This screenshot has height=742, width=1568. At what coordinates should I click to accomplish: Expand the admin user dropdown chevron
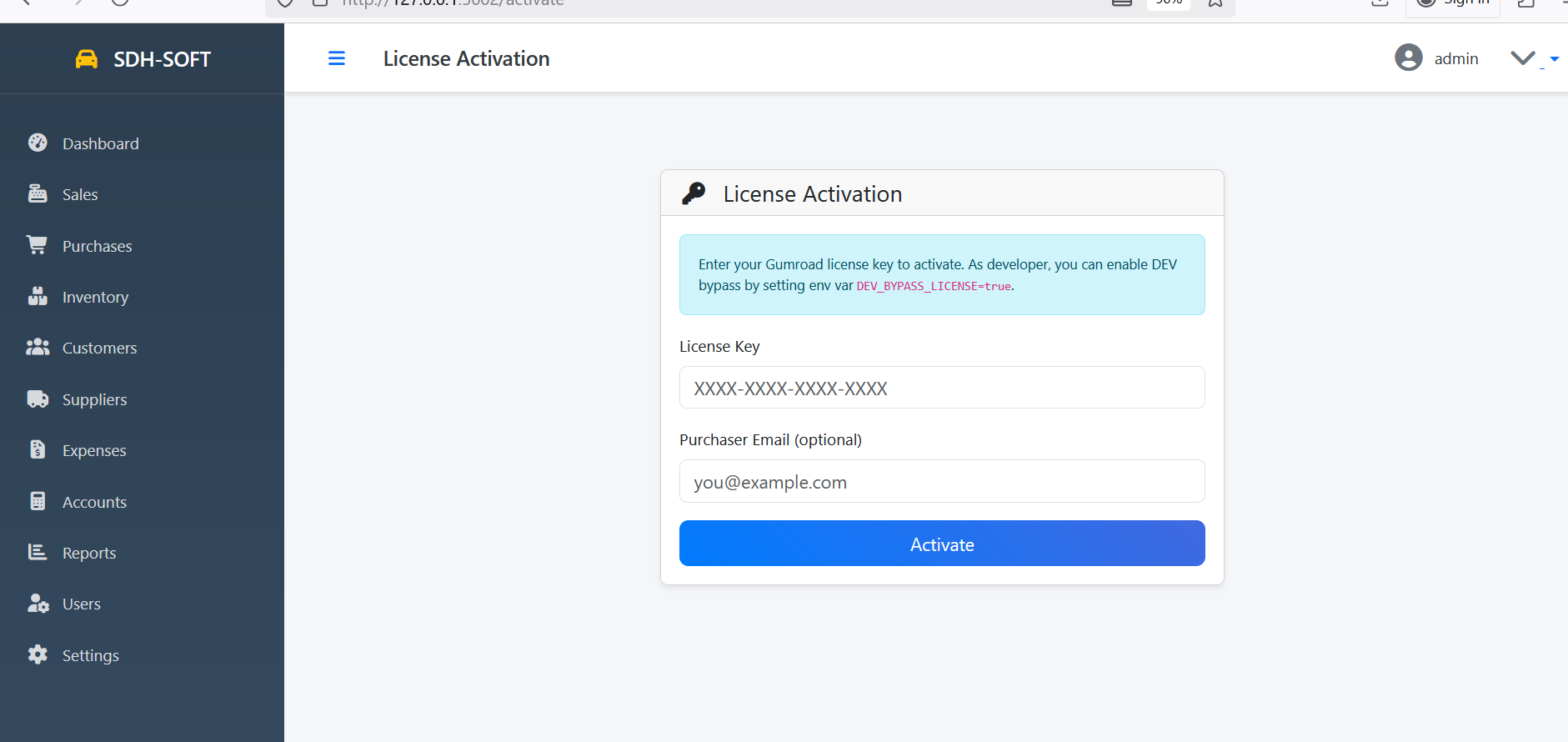[1523, 58]
